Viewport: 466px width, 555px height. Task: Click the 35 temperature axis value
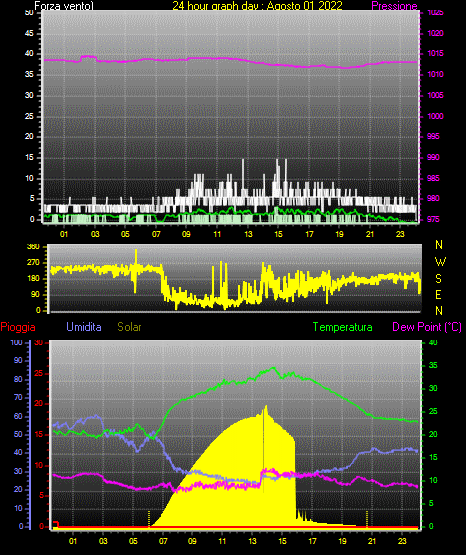(x=433, y=365)
